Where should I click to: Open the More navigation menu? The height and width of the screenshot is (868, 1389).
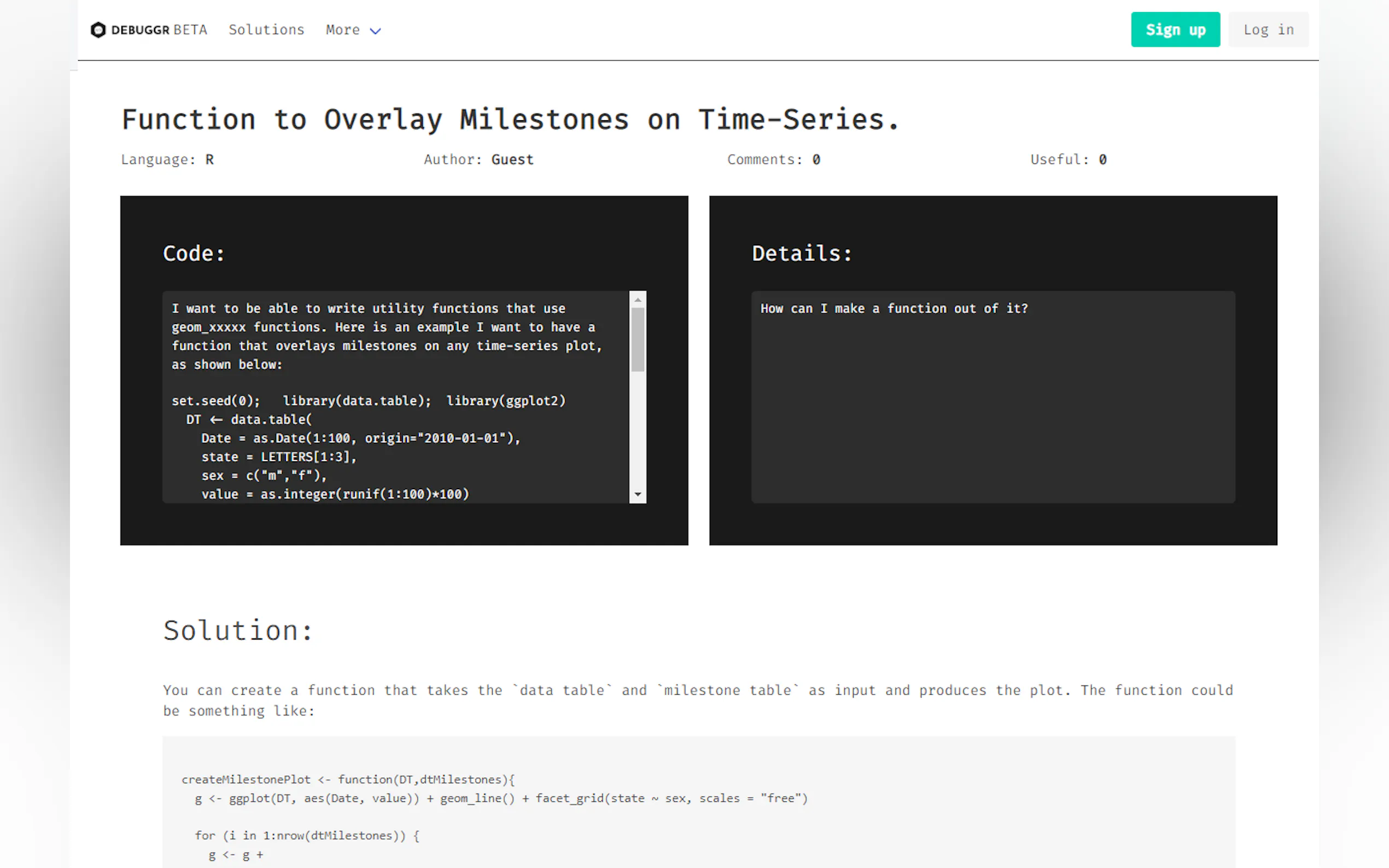(x=343, y=30)
